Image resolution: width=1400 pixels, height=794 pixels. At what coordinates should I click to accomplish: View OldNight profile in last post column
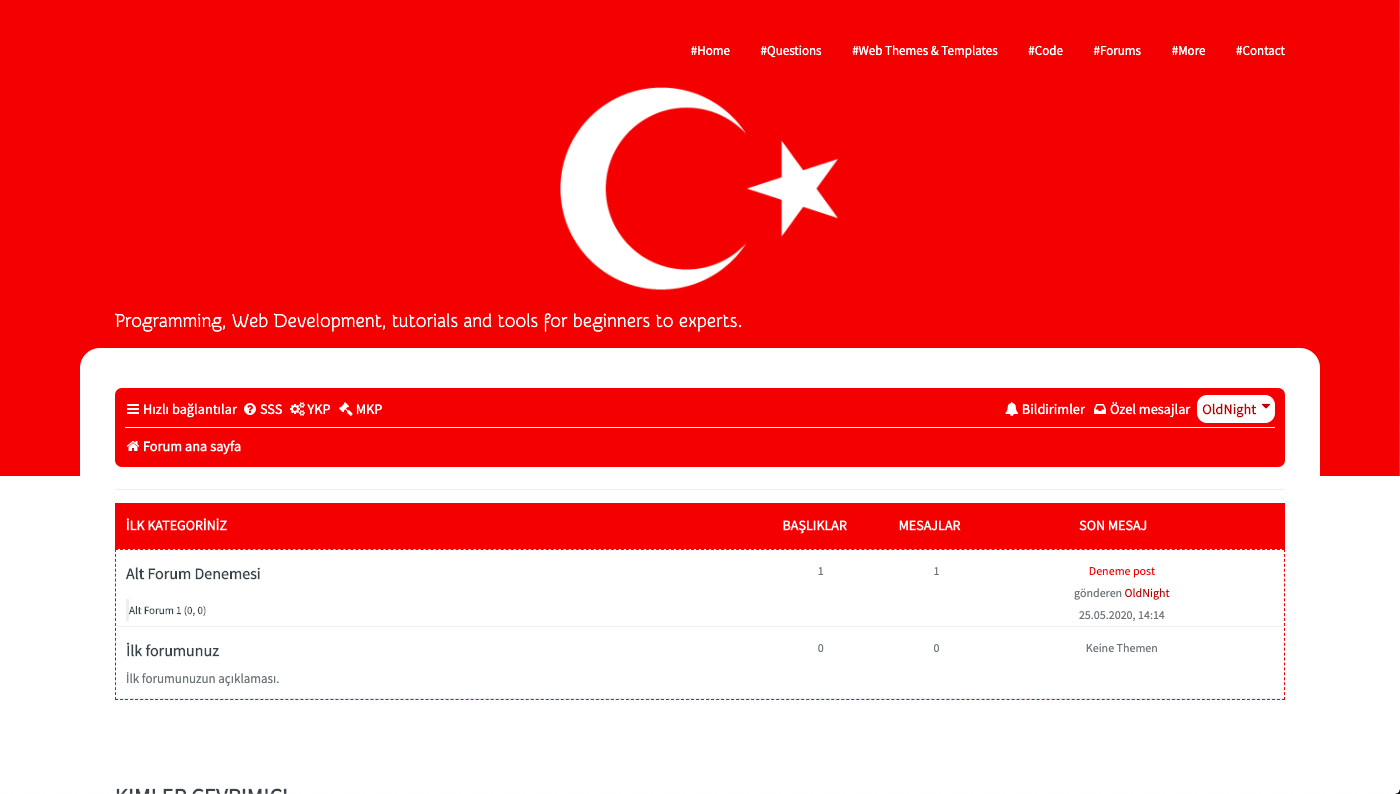tap(1147, 593)
